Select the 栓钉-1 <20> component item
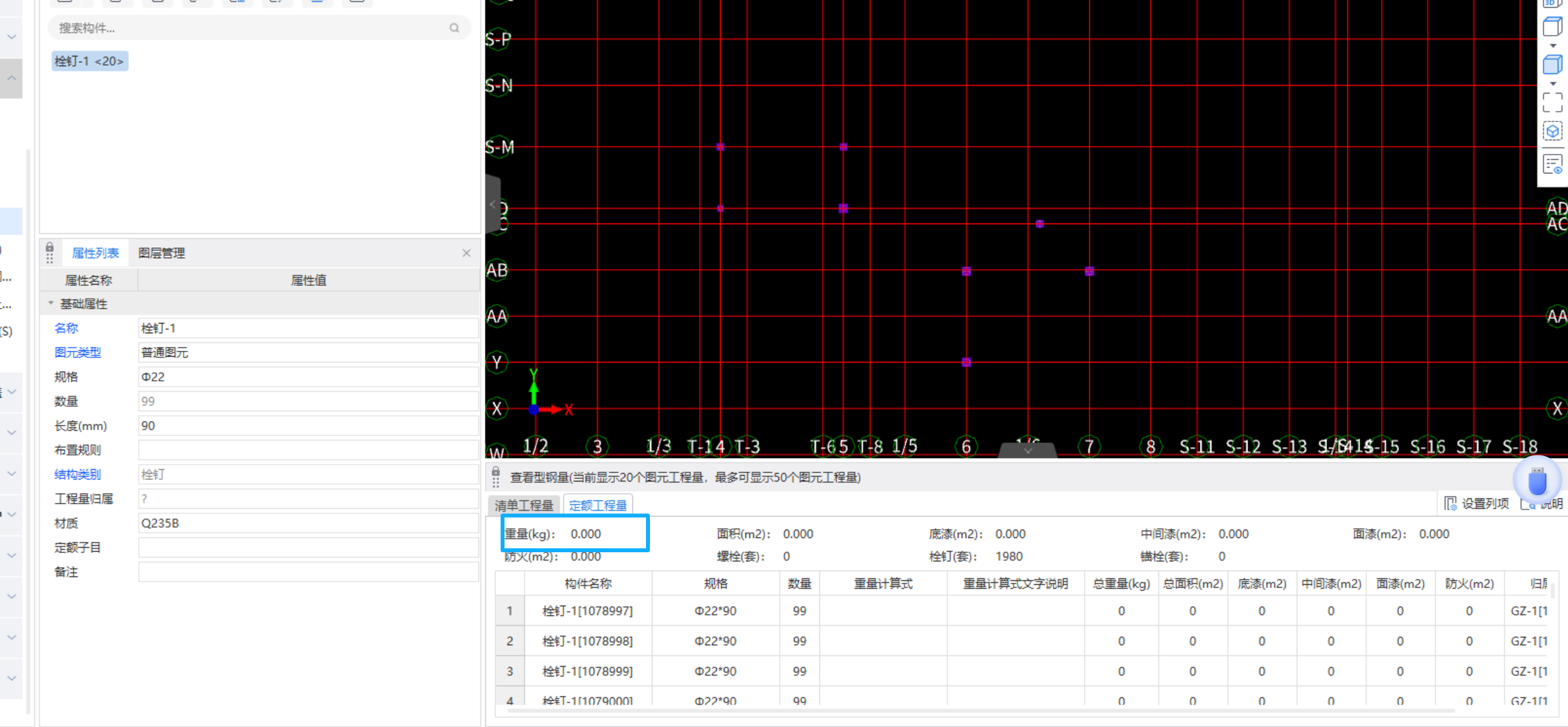The image size is (1568, 727). (x=90, y=61)
